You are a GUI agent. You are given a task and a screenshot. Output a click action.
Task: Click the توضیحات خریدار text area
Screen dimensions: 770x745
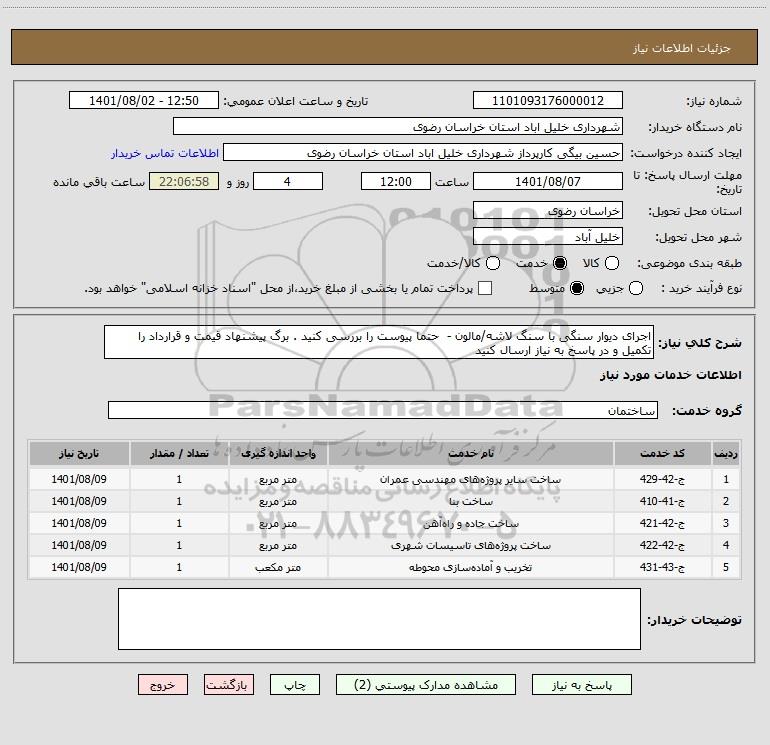pyautogui.click(x=379, y=619)
